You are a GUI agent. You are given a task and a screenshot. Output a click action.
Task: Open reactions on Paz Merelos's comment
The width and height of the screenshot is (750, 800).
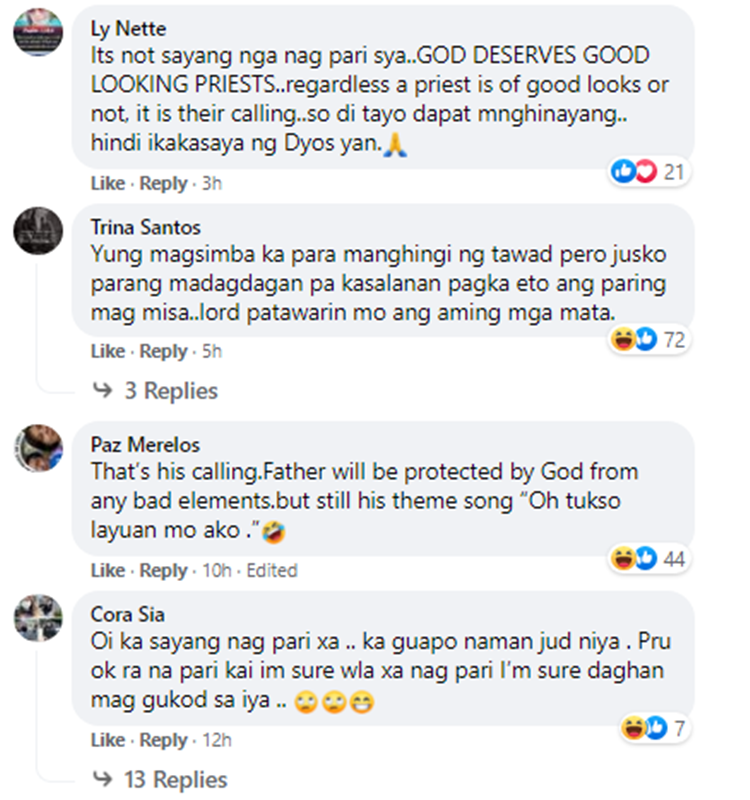point(649,559)
